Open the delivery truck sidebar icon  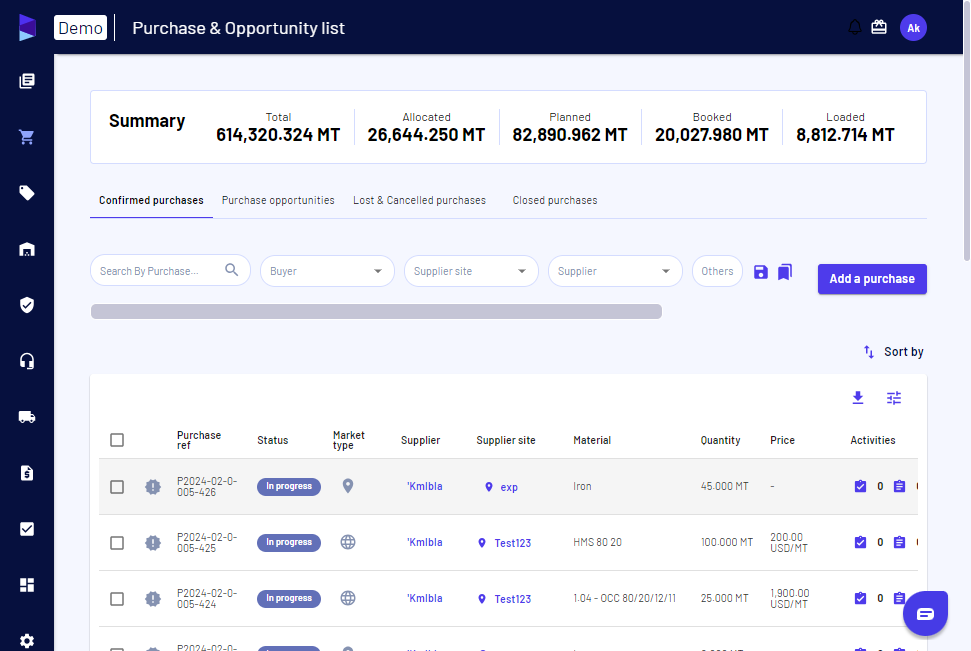[27, 417]
